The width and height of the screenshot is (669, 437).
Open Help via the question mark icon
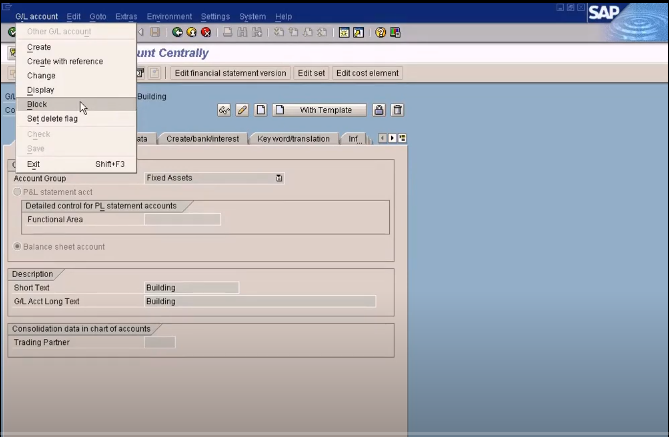[380, 32]
